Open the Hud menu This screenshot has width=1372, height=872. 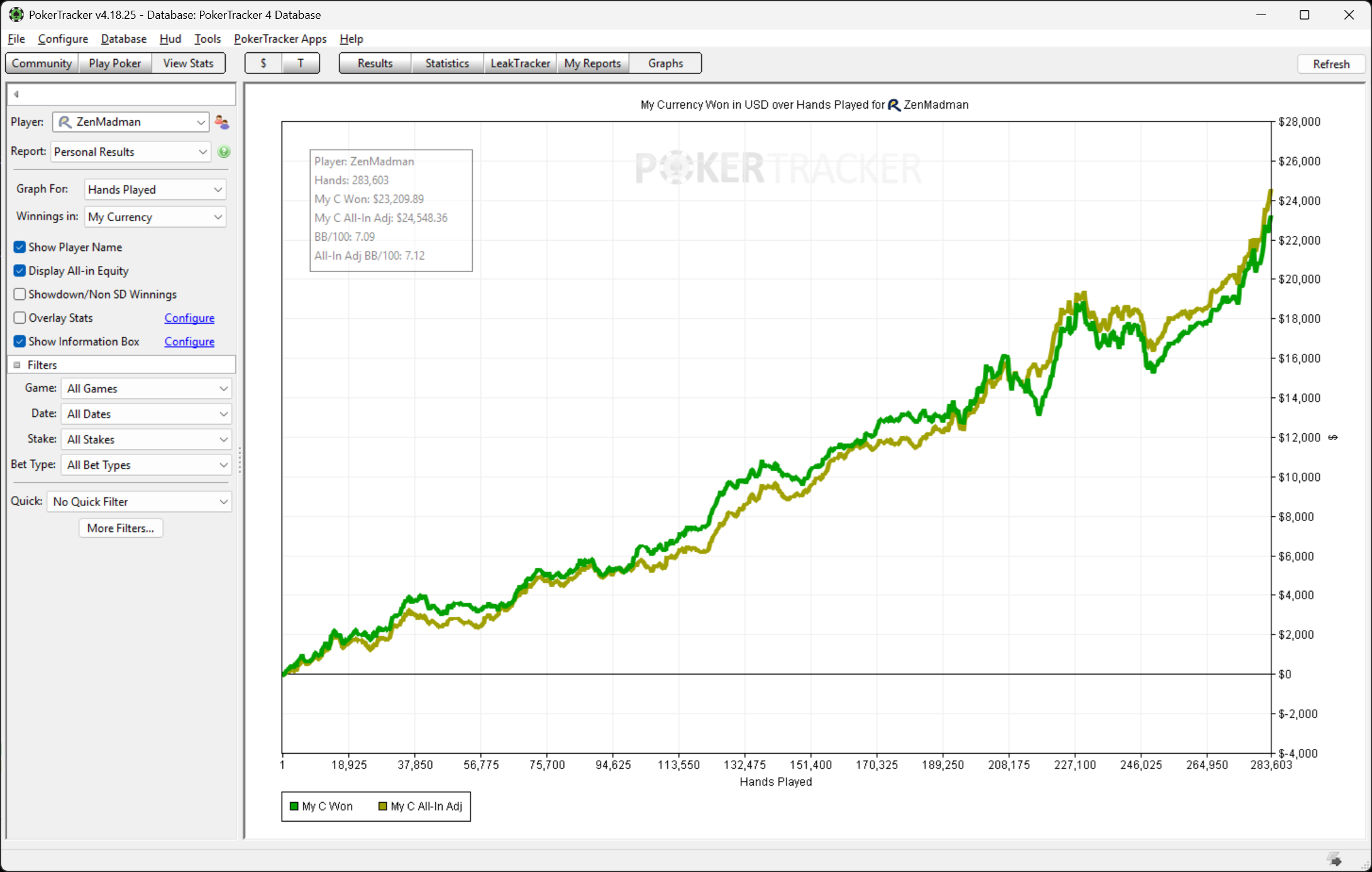coord(170,39)
